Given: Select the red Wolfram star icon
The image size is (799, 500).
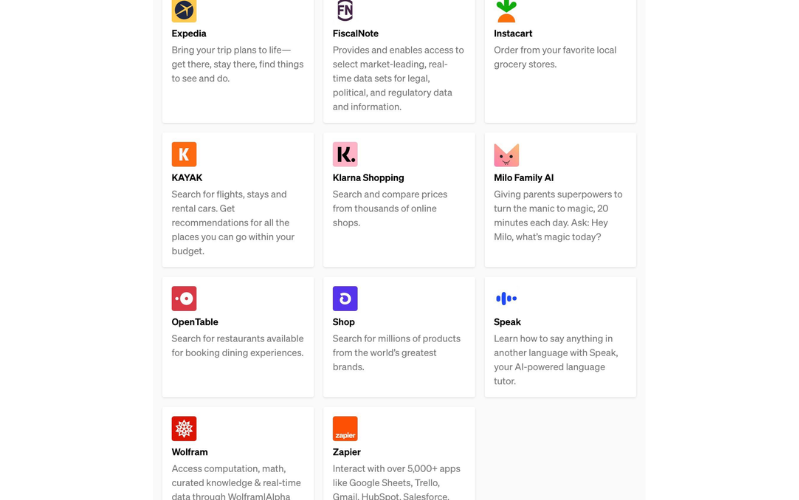Looking at the screenshot, I should (184, 429).
